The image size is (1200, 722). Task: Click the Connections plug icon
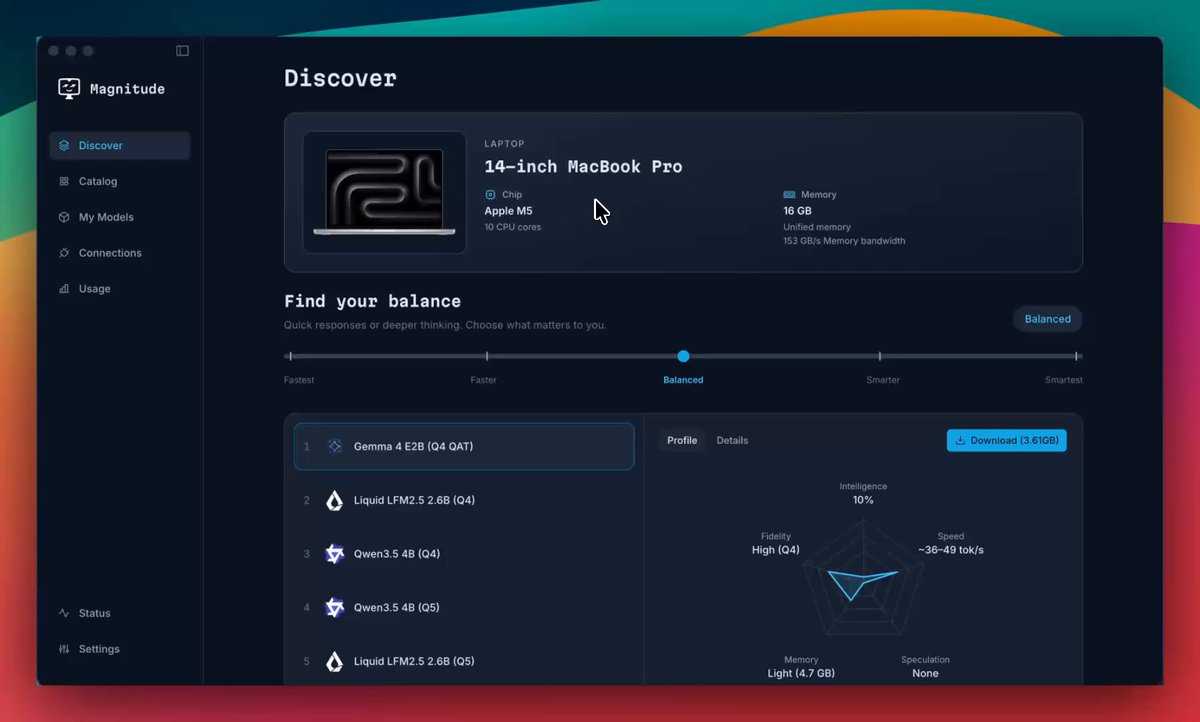point(64,253)
